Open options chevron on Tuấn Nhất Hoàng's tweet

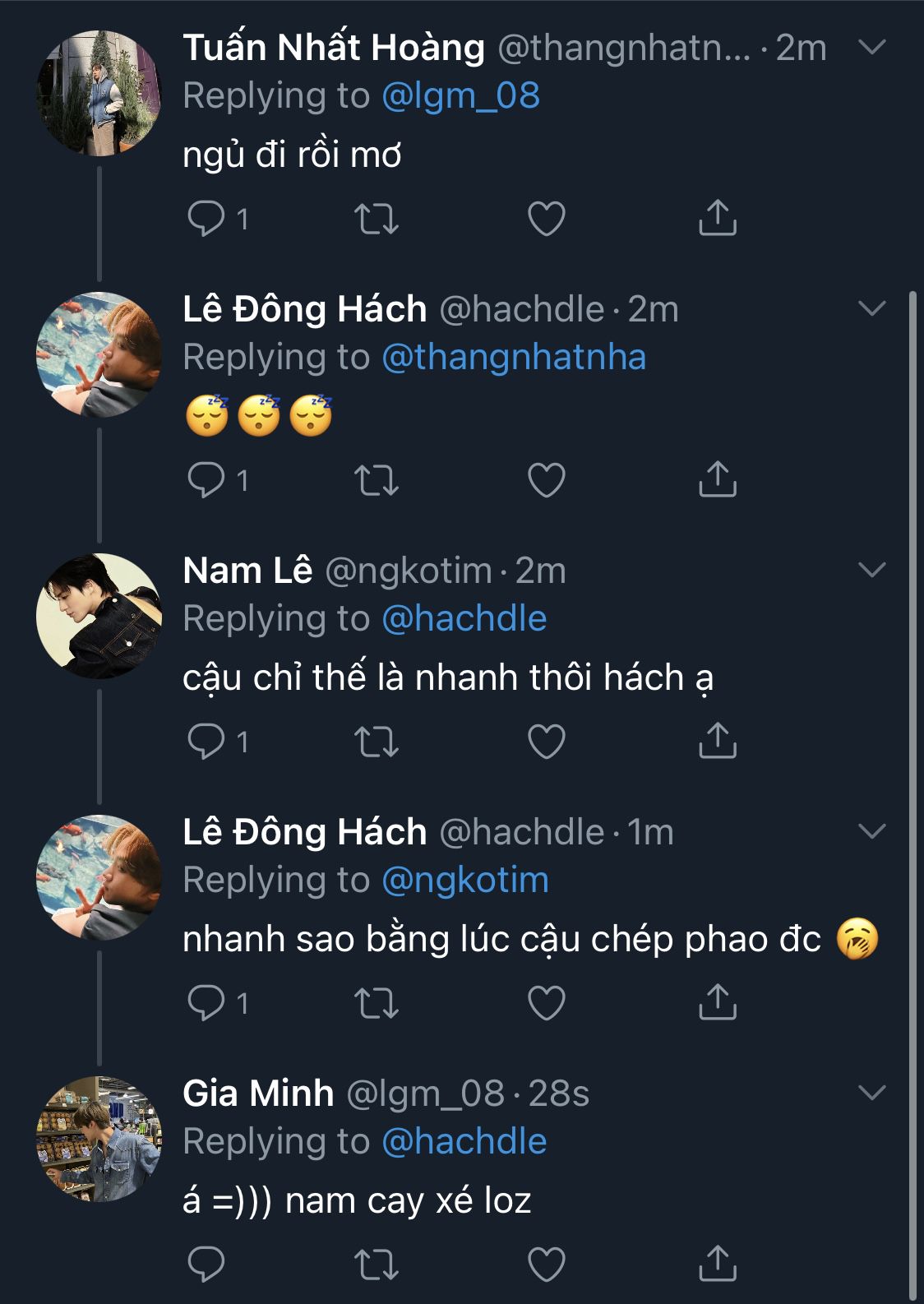pyautogui.click(x=871, y=47)
